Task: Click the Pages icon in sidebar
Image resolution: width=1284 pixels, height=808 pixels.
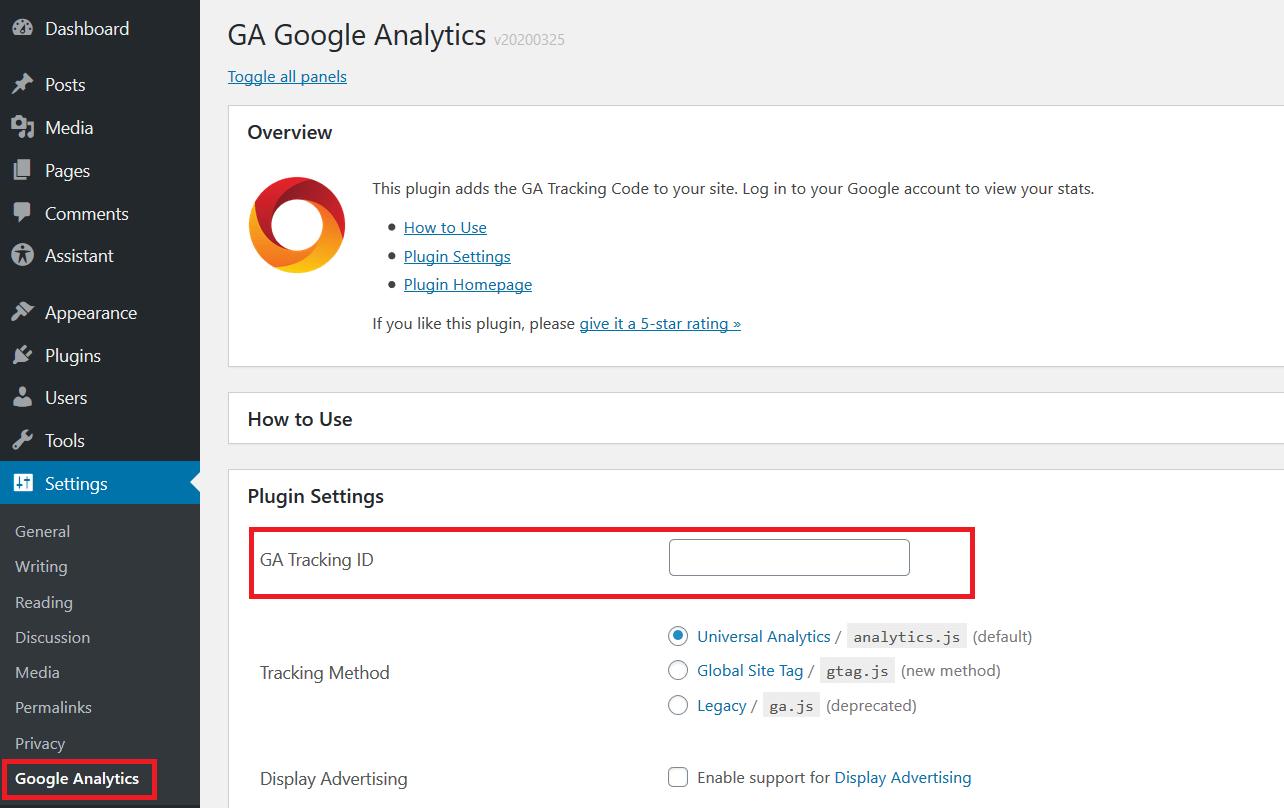Action: pyautogui.click(x=22, y=171)
